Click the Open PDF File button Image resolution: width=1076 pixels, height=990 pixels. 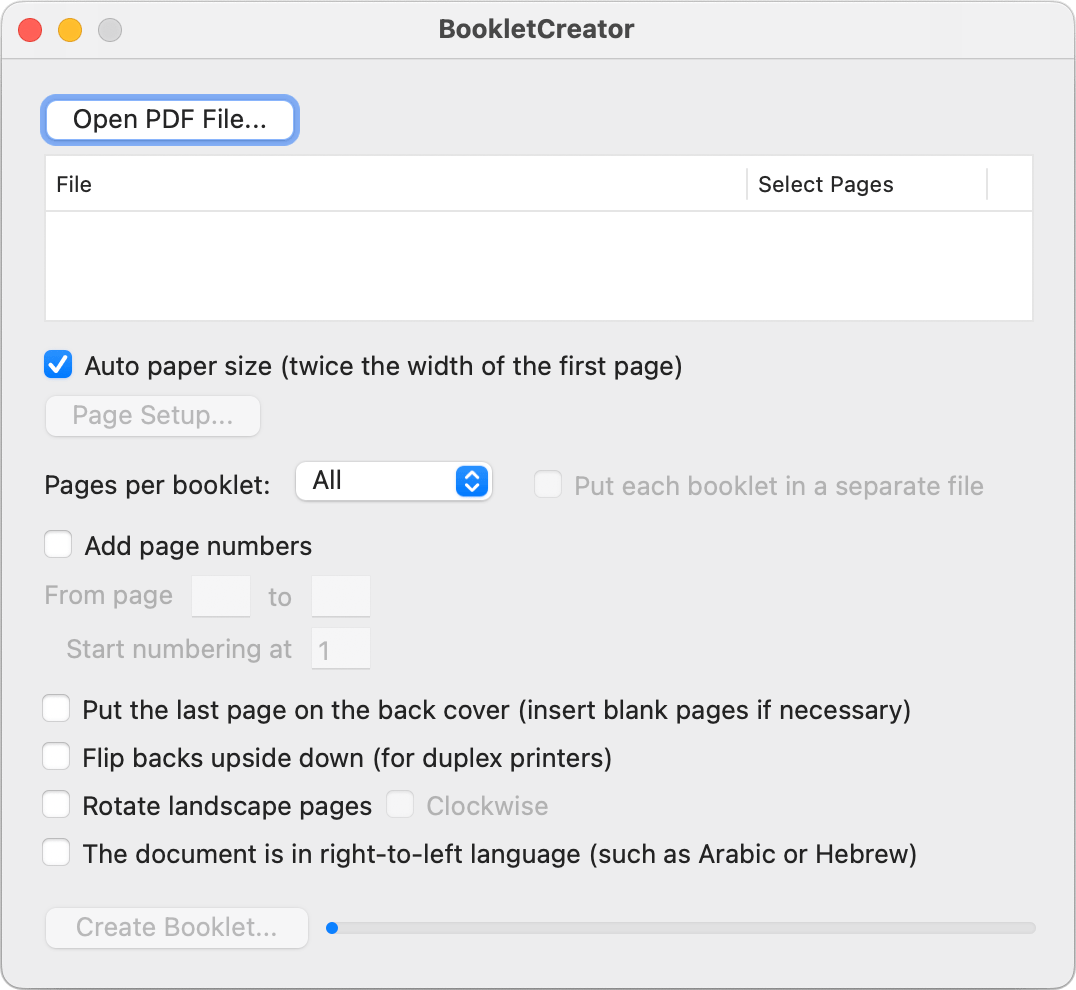(x=169, y=120)
